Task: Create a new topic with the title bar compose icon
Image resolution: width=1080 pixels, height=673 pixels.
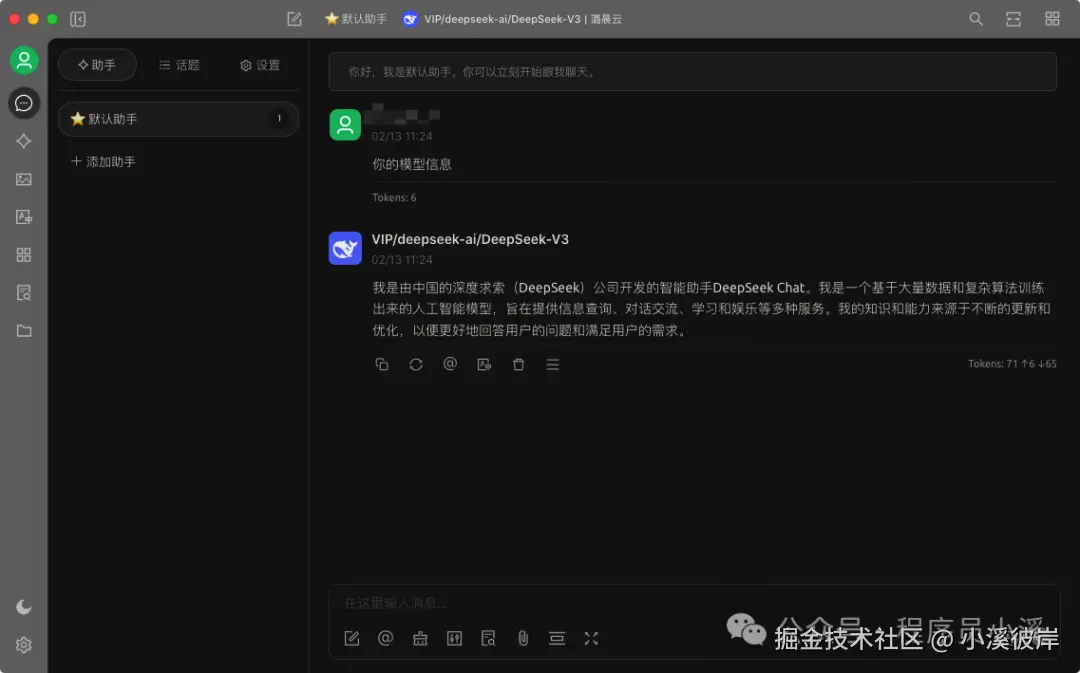Action: [294, 19]
